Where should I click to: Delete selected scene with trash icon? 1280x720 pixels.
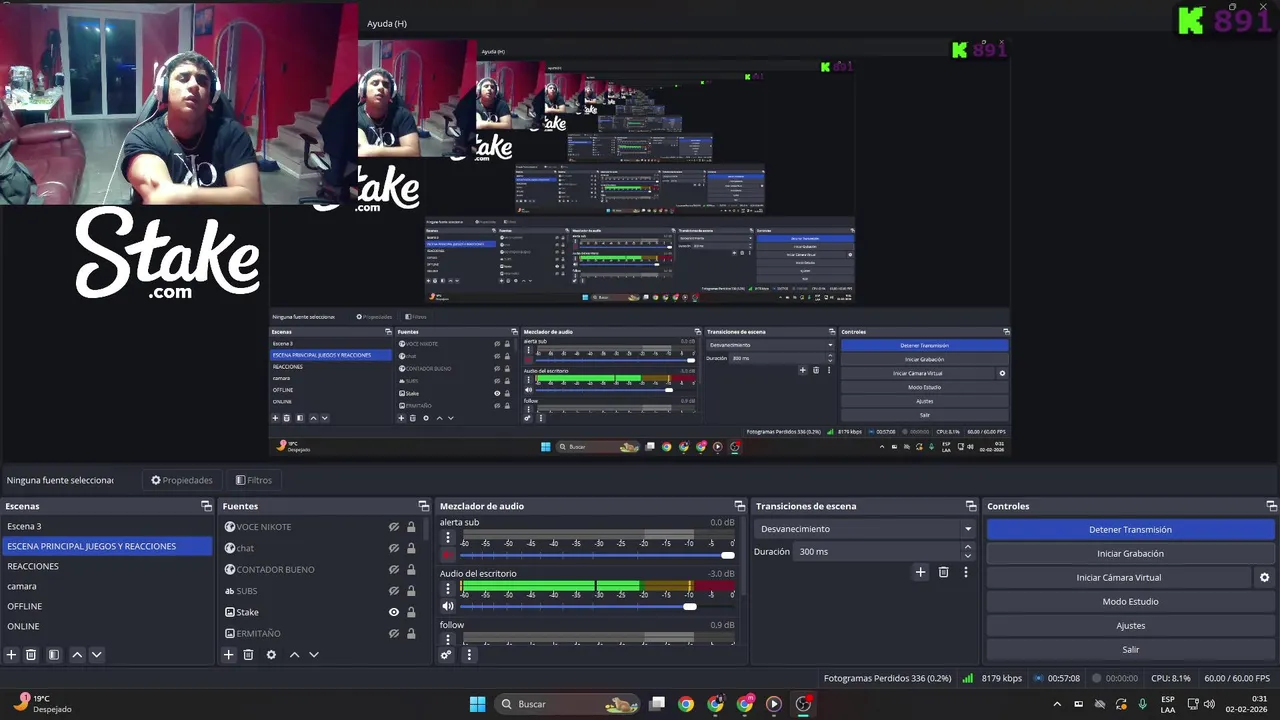pos(31,655)
